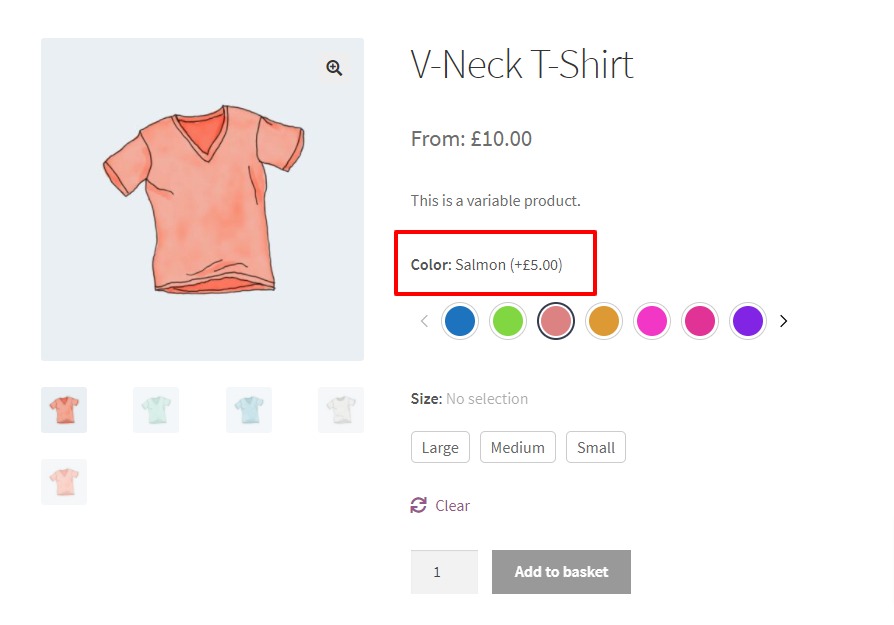This screenshot has width=894, height=625.
Task: Choose the Medium size option
Action: pos(518,447)
